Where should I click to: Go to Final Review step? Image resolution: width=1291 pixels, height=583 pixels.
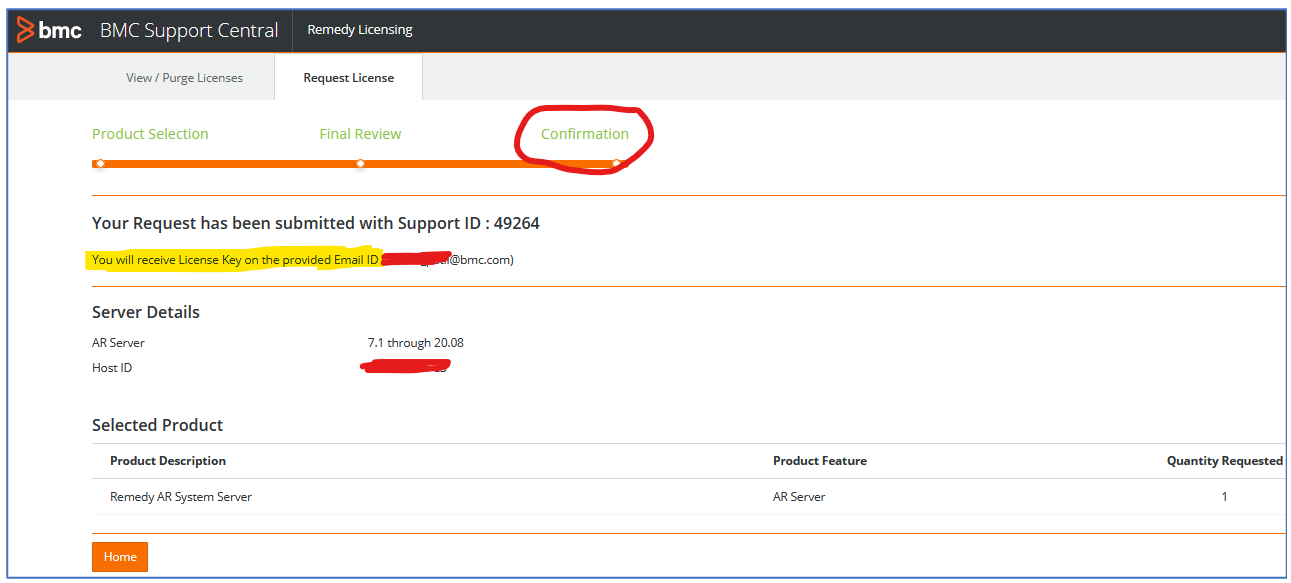click(x=360, y=134)
